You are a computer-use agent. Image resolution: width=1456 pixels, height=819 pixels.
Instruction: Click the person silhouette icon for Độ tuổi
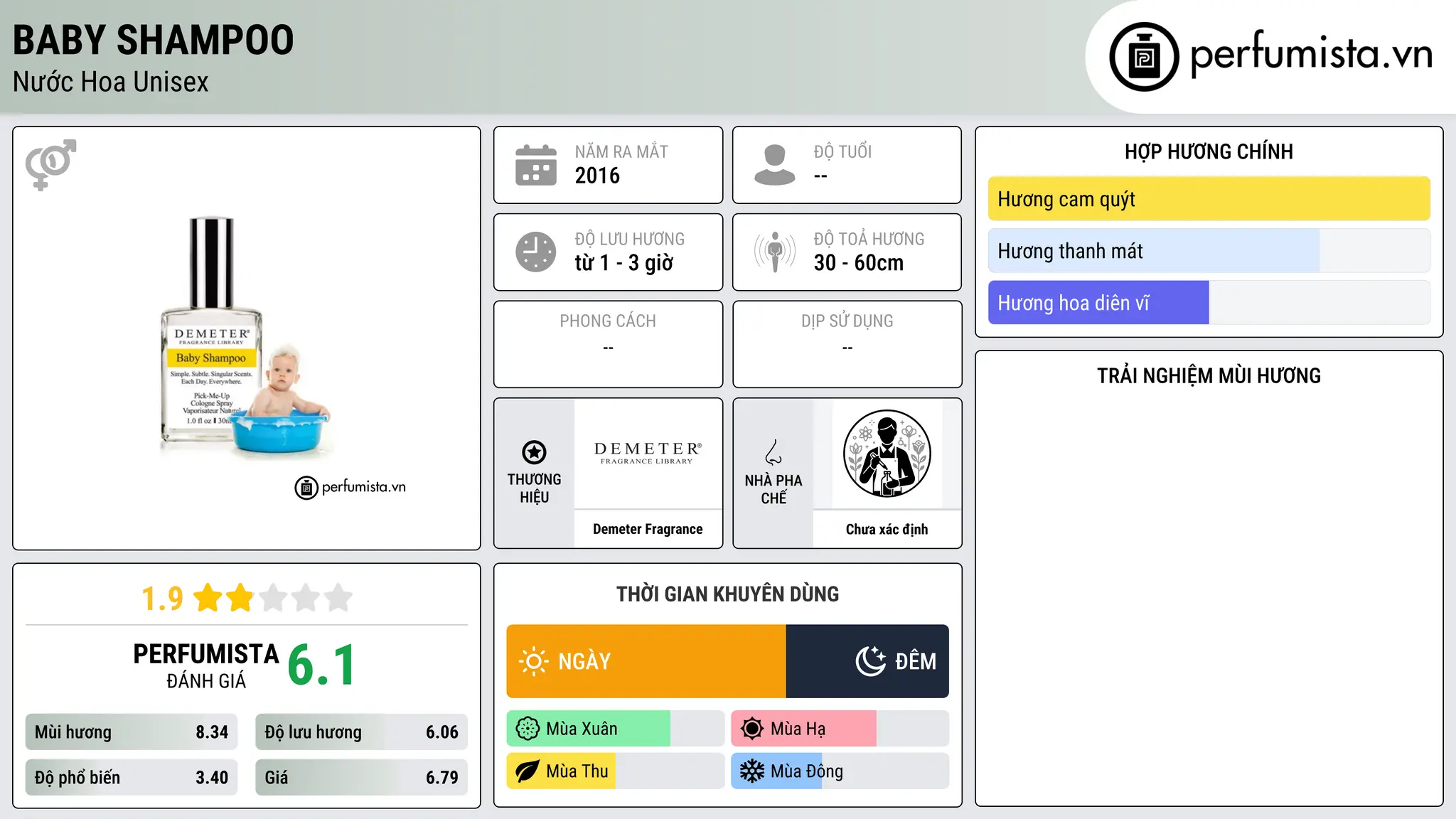[775, 165]
